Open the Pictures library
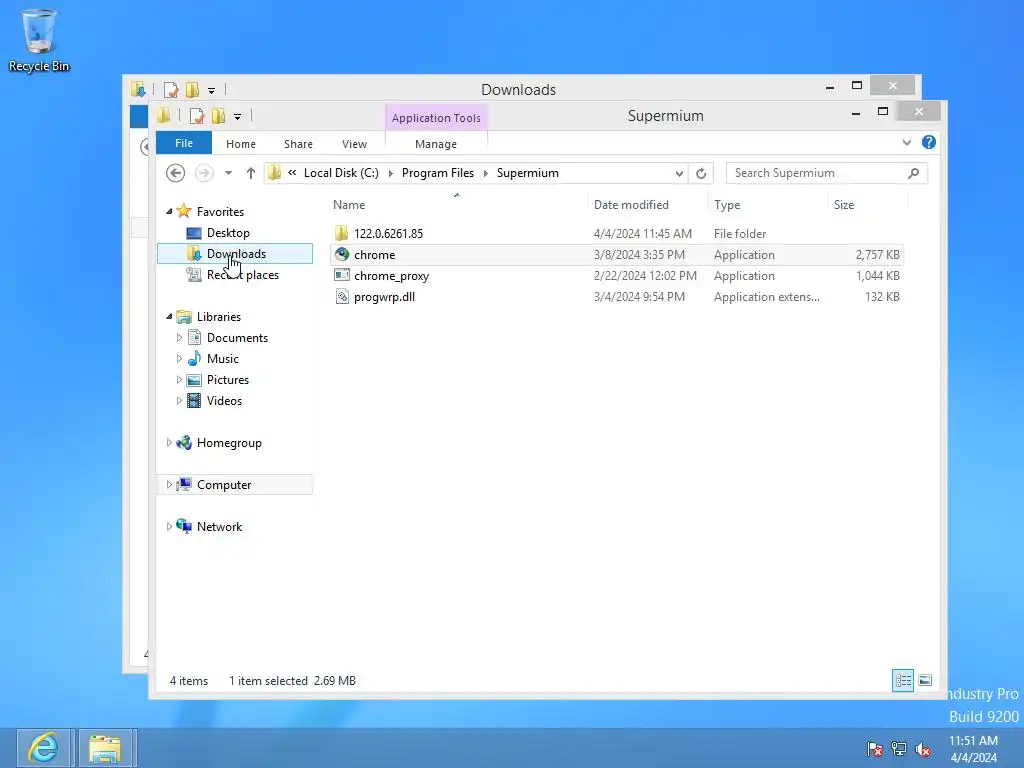The width and height of the screenshot is (1024, 768). tap(228, 379)
